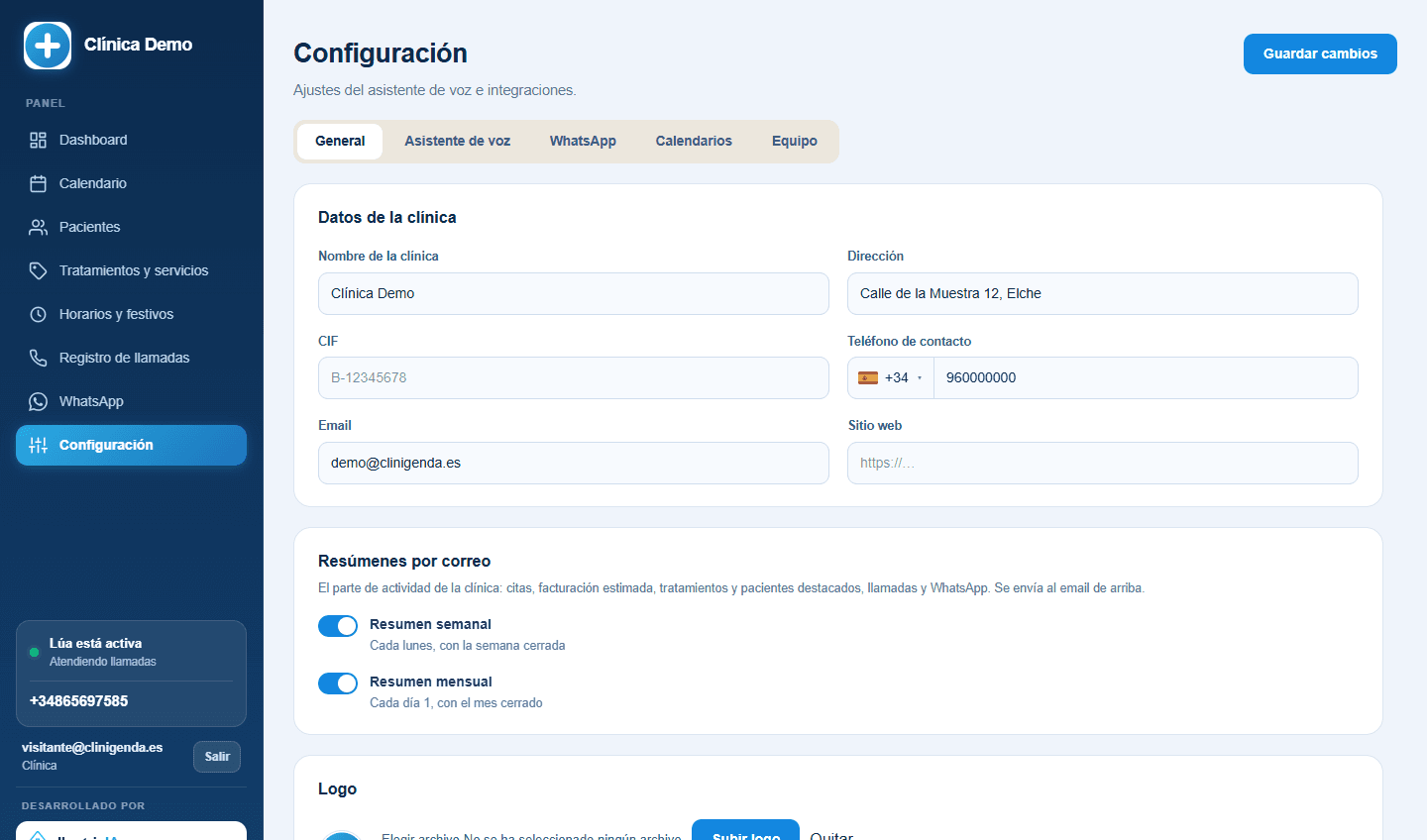This screenshot has height=840, width=1427.
Task: Click the sliders icon beside Configuración
Action: coord(38,445)
